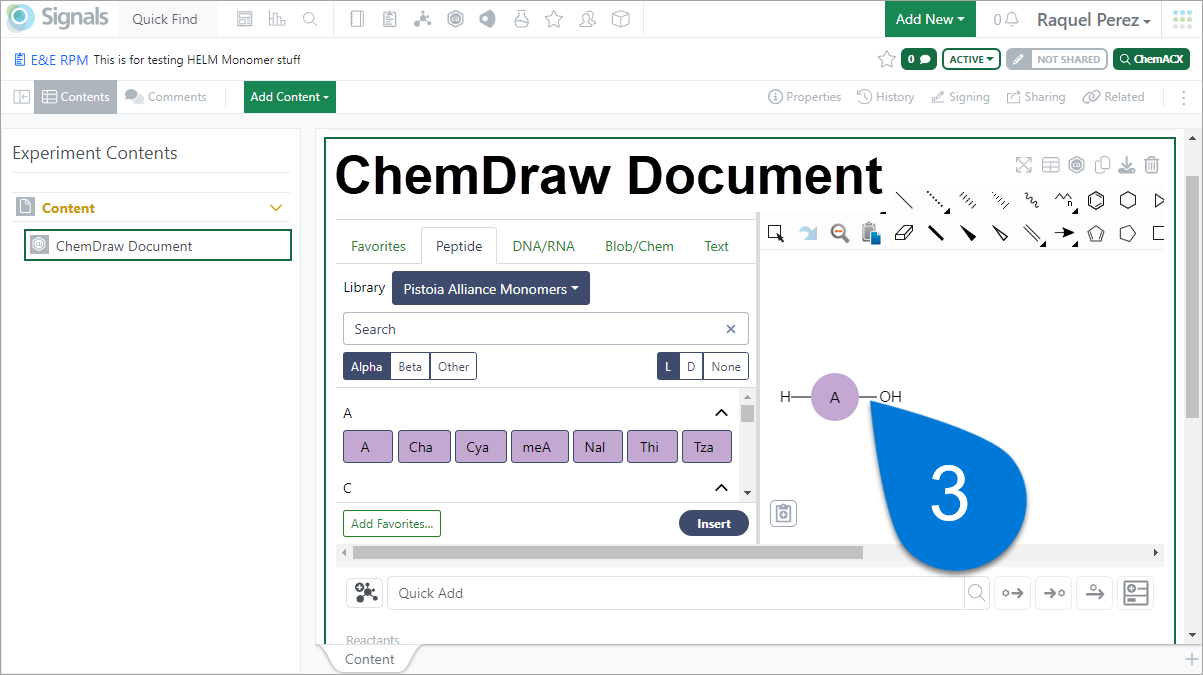
Task: Delete the ChemDraw Document with trash icon
Action: (x=1152, y=165)
